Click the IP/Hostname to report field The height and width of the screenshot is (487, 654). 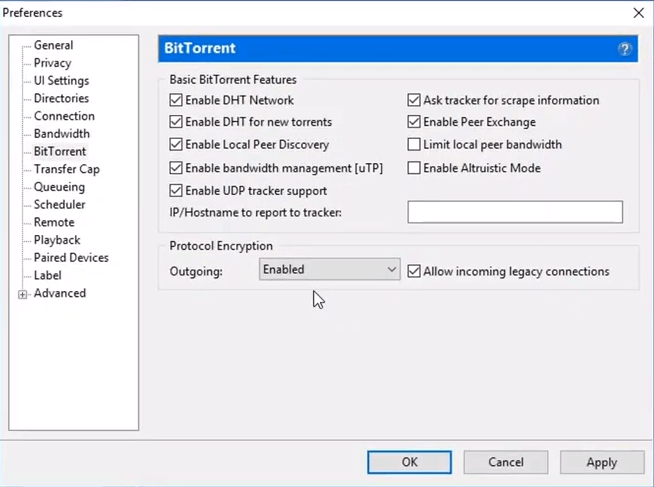515,212
